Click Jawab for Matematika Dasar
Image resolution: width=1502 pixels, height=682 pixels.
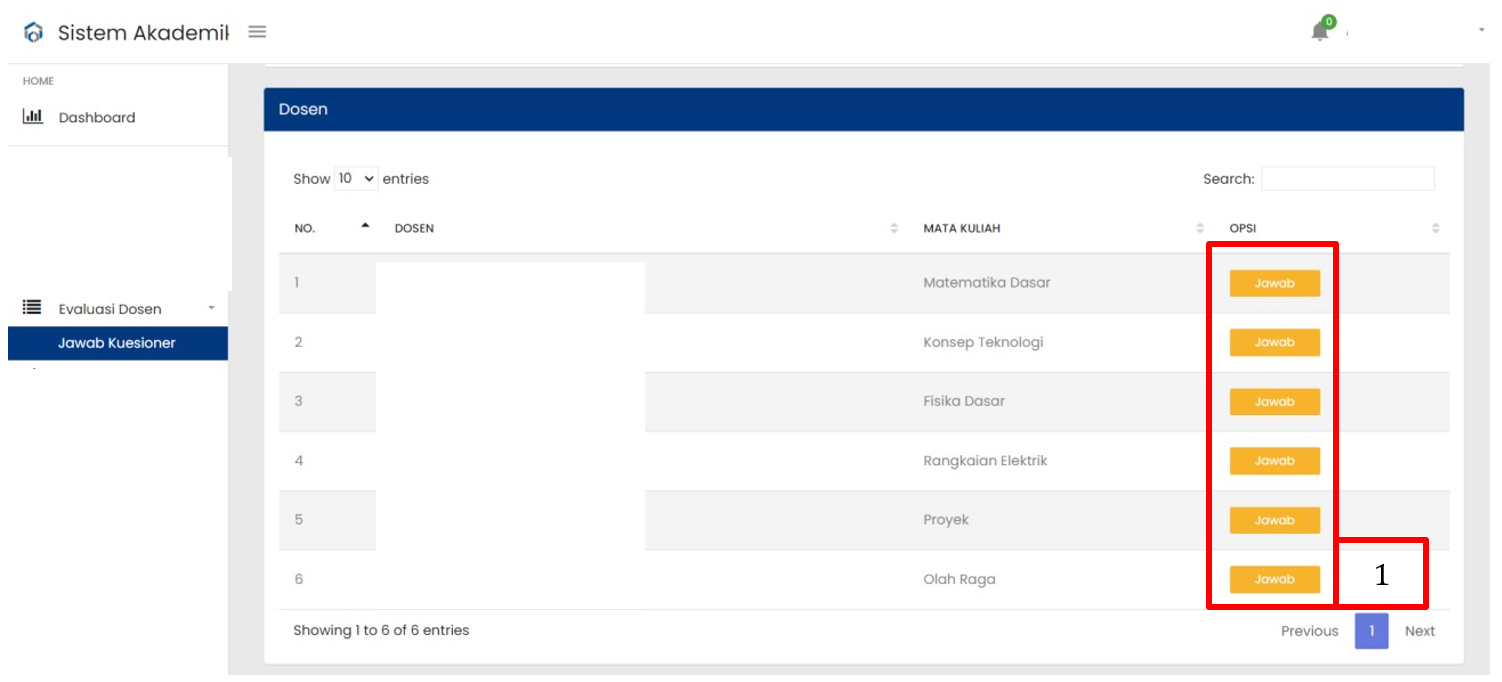(x=1274, y=283)
